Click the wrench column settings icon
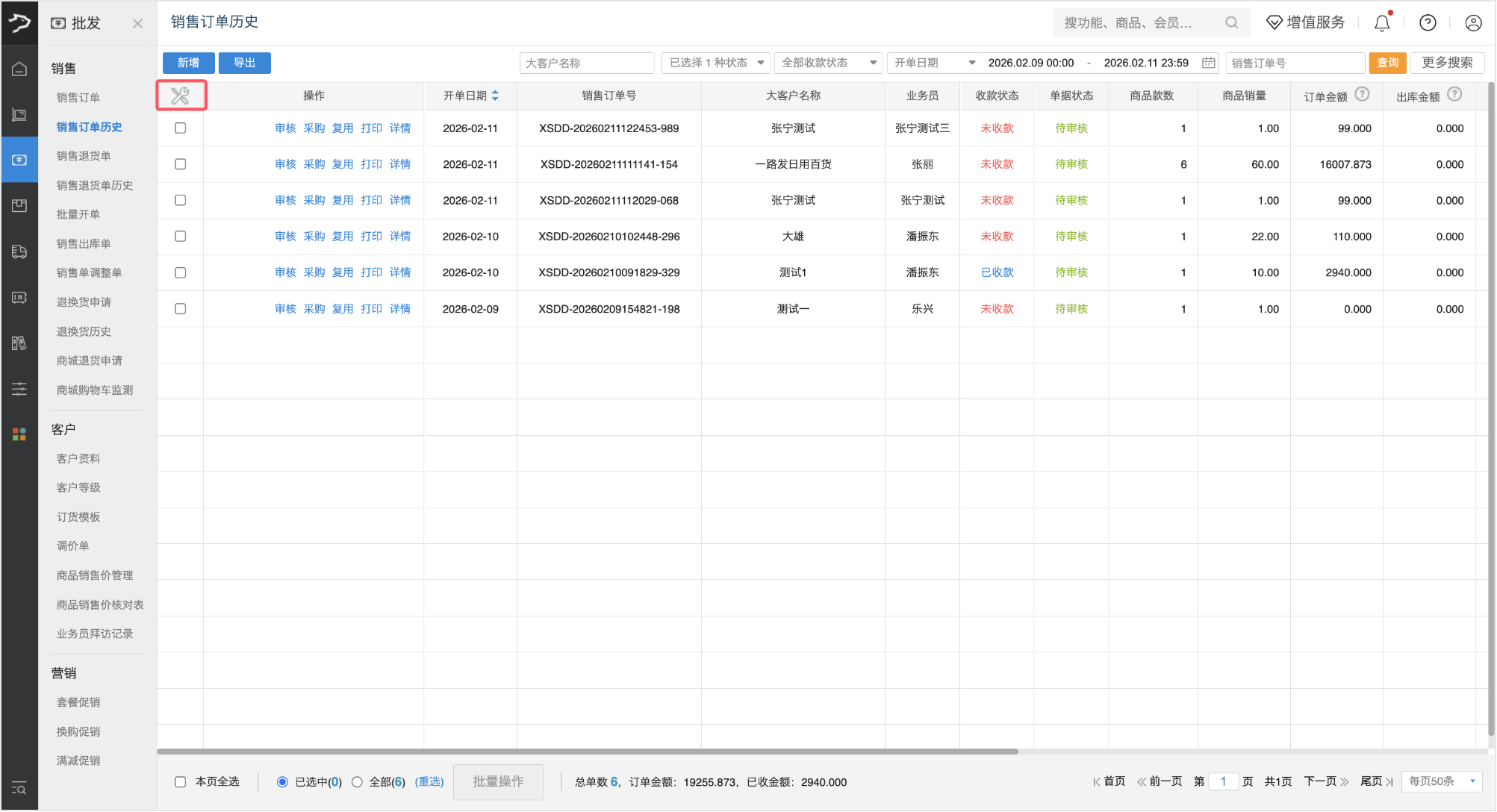 [x=180, y=96]
